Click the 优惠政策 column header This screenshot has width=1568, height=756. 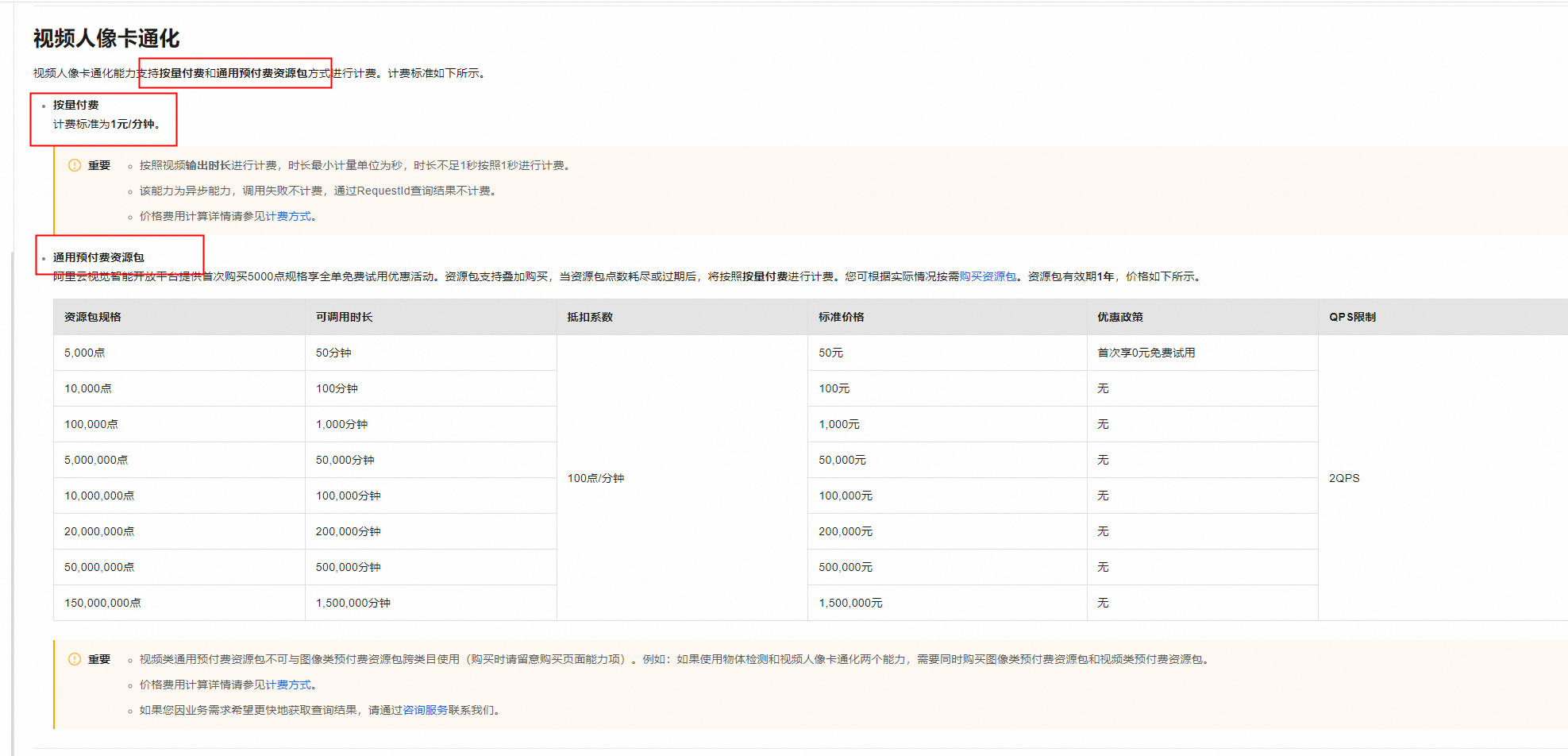click(x=1203, y=317)
